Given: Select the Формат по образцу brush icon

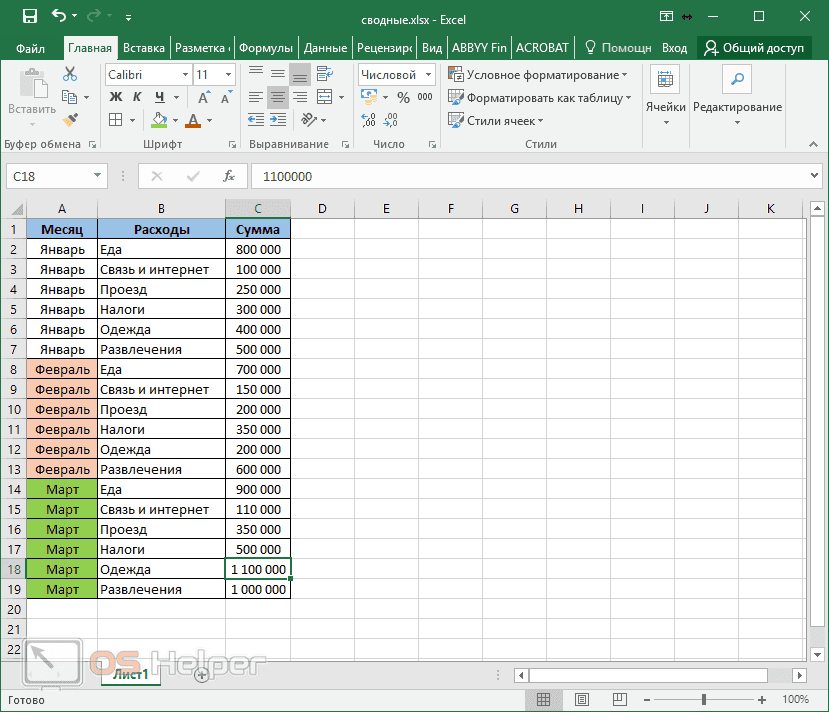Looking at the screenshot, I should [x=70, y=120].
